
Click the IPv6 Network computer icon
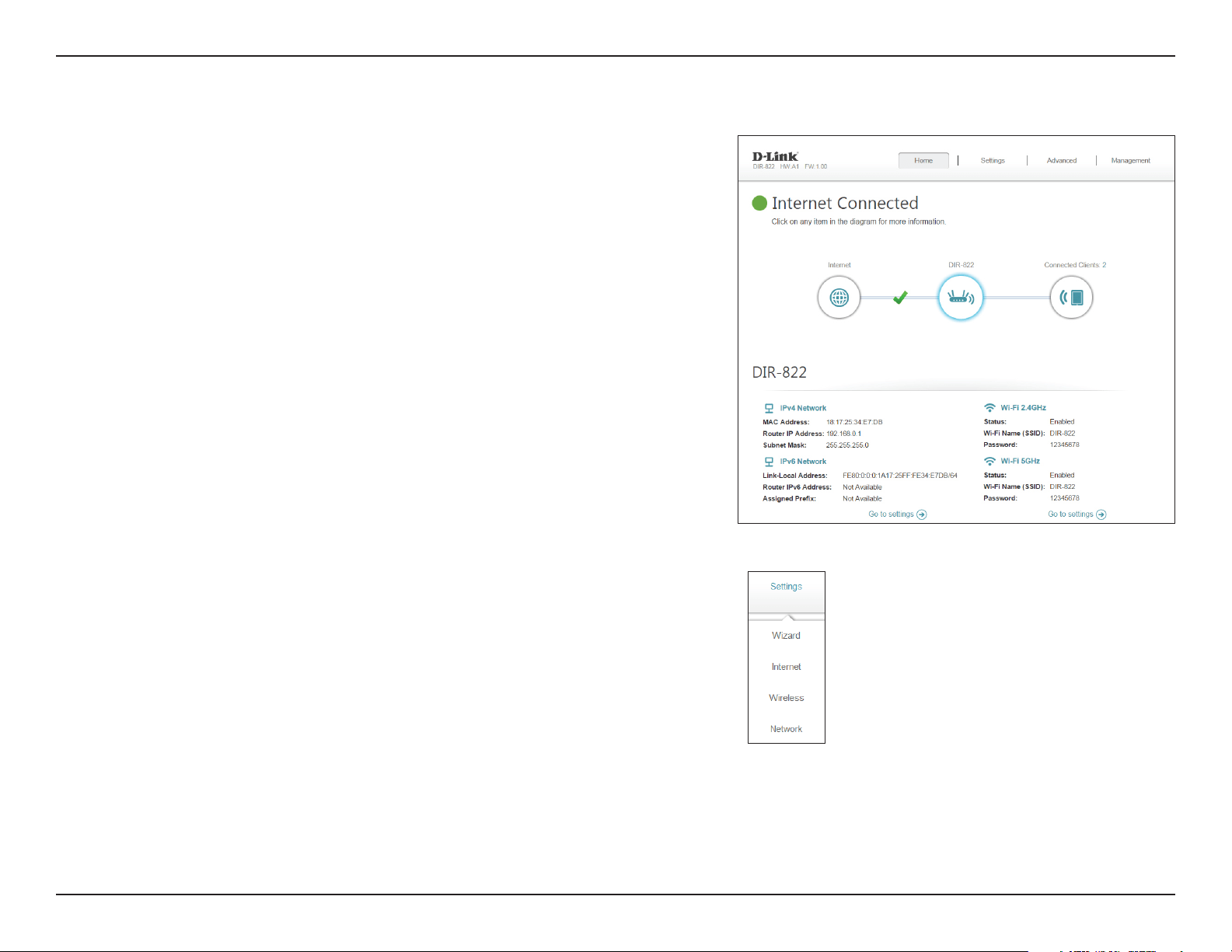[x=769, y=462]
